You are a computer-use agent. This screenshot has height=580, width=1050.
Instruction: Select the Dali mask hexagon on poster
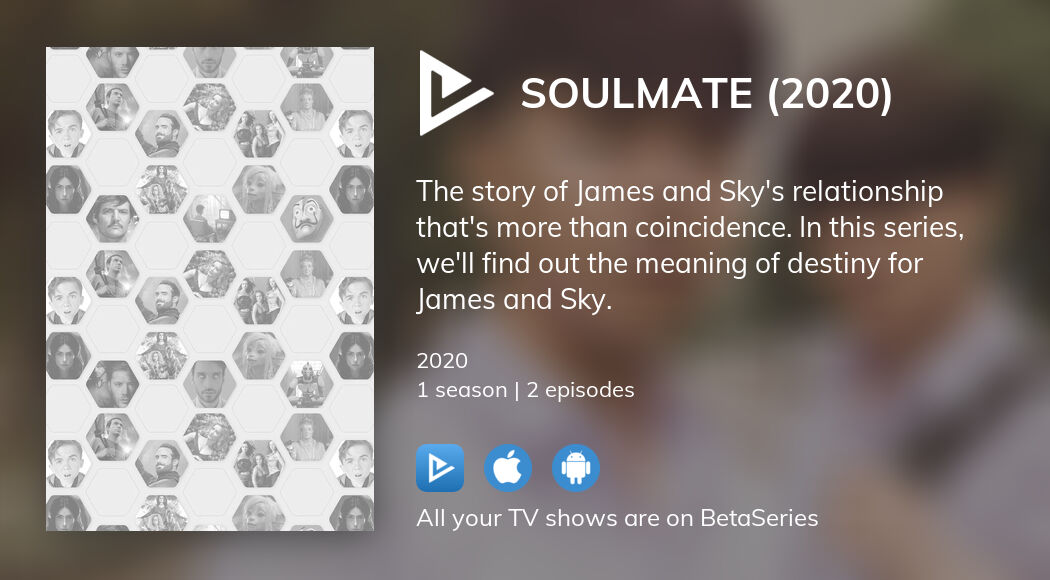tap(307, 218)
